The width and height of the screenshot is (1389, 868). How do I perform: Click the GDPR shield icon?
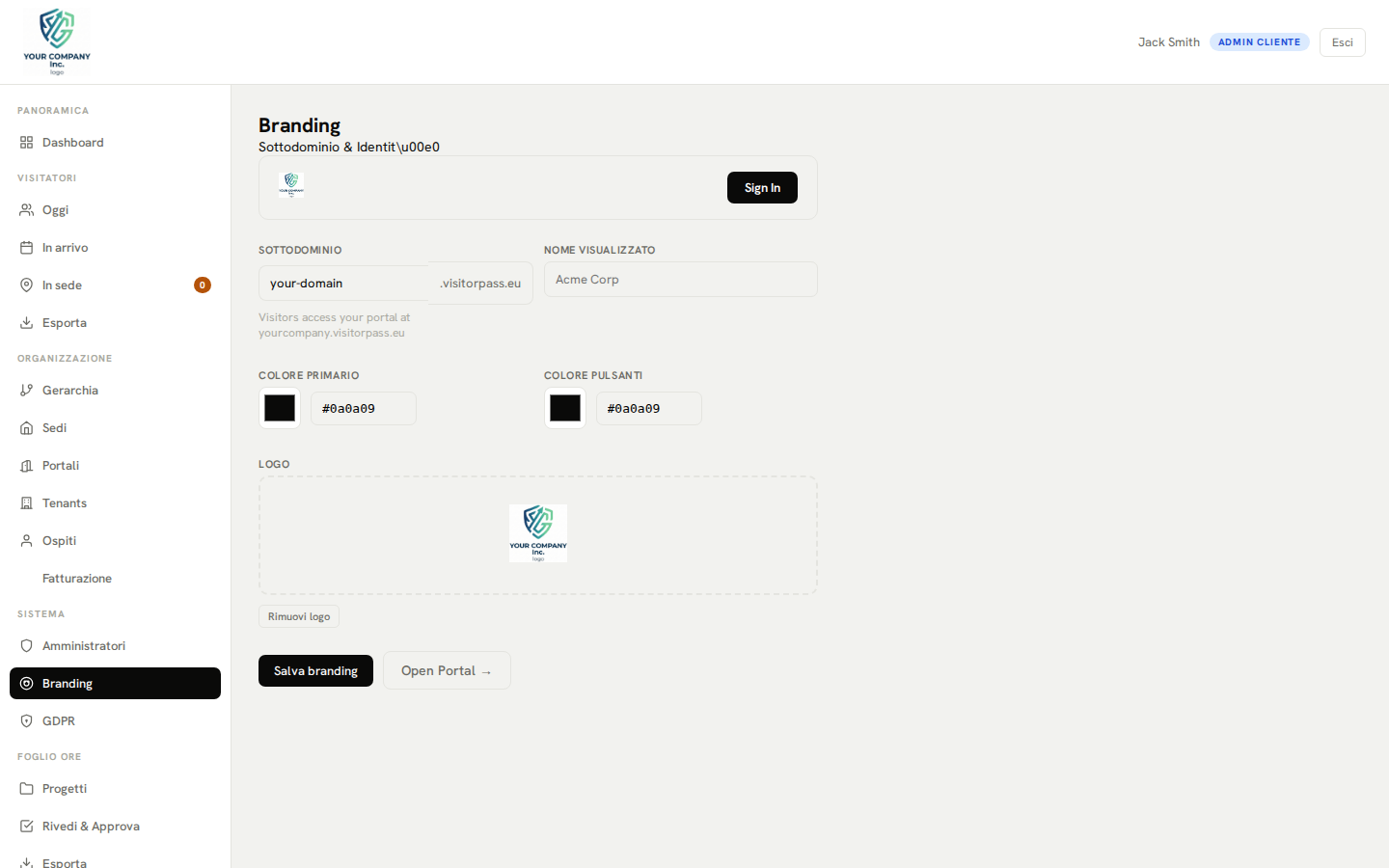point(26,721)
